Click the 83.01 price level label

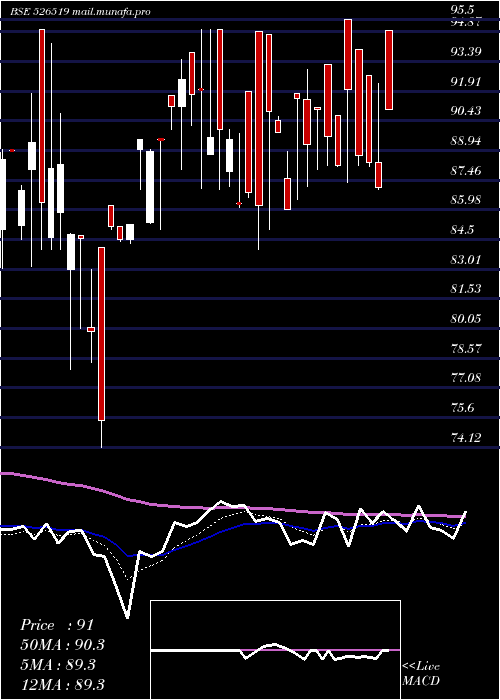pyautogui.click(x=466, y=259)
